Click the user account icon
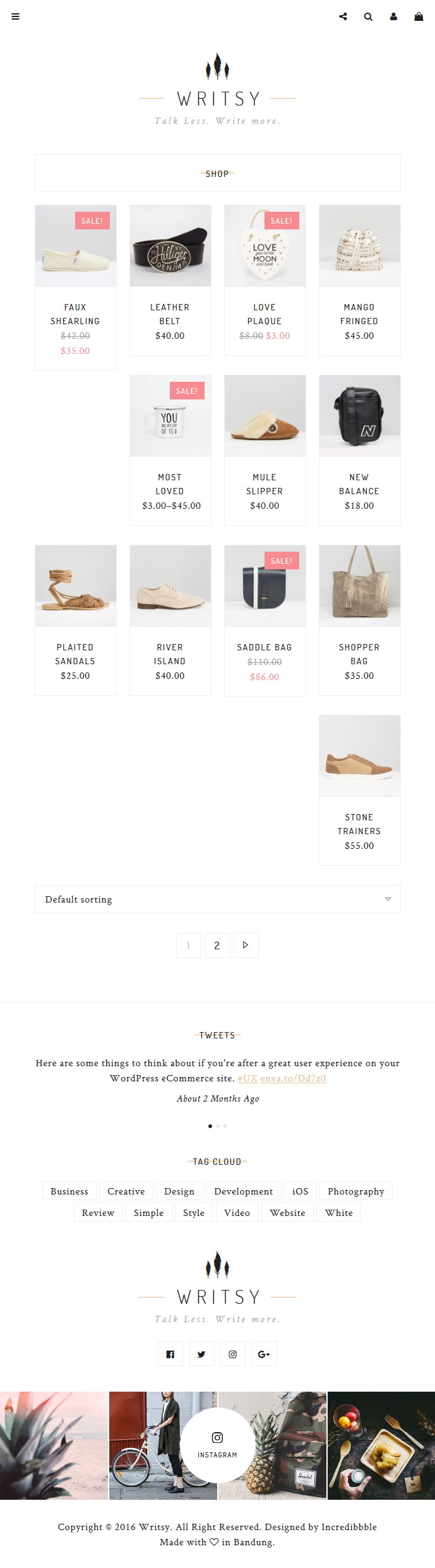Image resolution: width=435 pixels, height=1568 pixels. pyautogui.click(x=393, y=17)
